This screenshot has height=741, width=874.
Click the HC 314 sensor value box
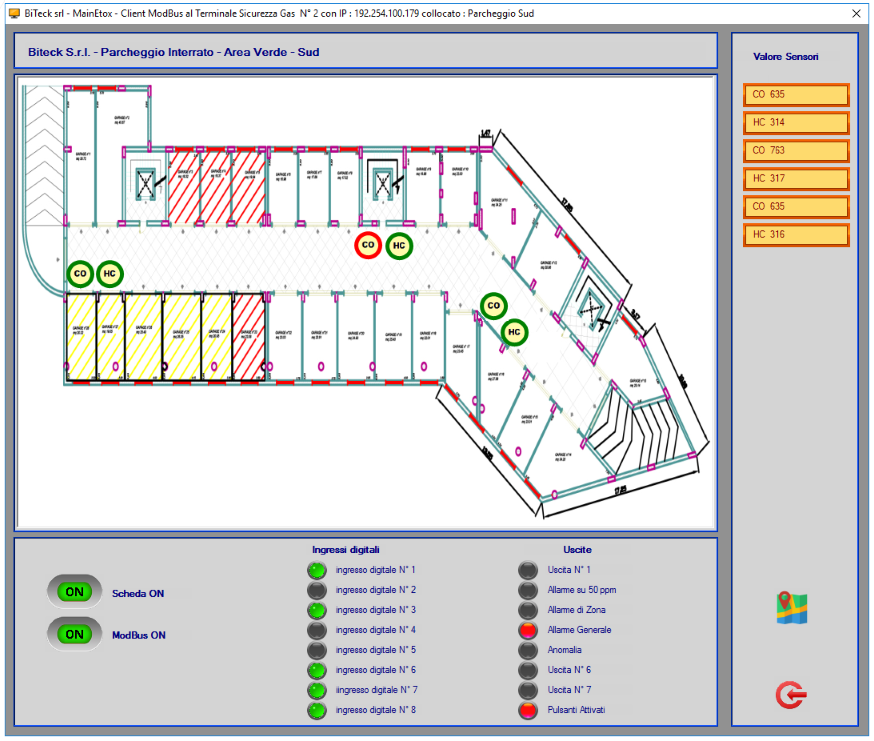coord(796,123)
